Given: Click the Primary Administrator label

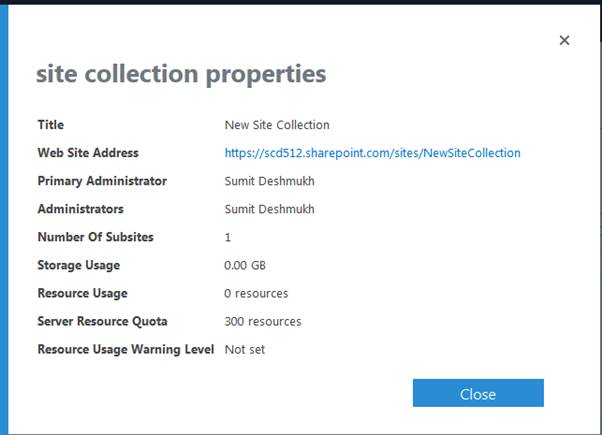Looking at the screenshot, I should (x=102, y=181).
